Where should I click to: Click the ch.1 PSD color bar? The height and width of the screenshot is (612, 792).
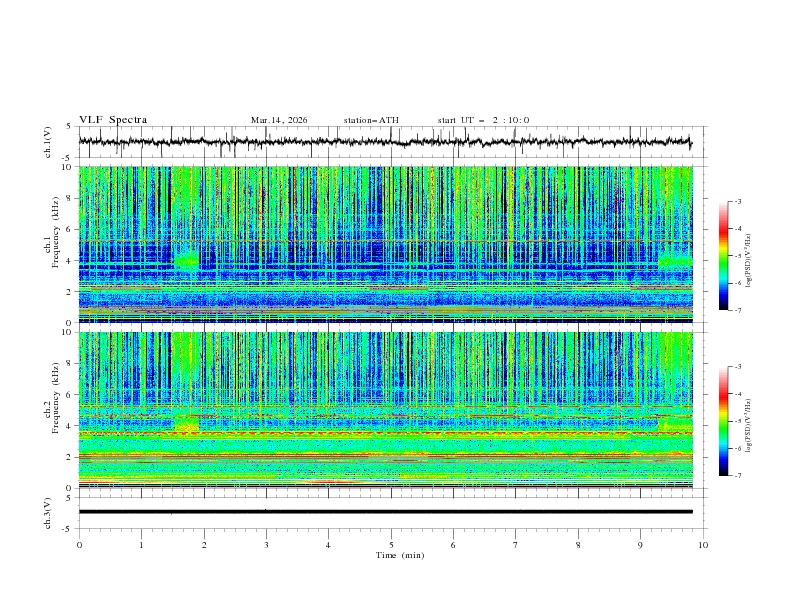[723, 255]
